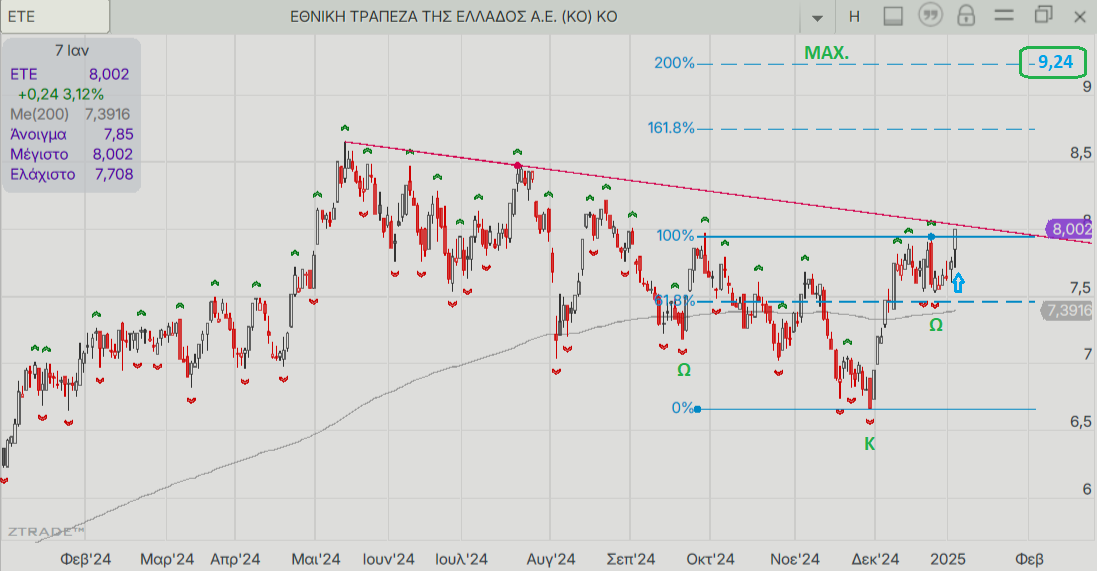Click the Ιουλ'24 date axis label
This screenshot has width=1097, height=571.
461,559
